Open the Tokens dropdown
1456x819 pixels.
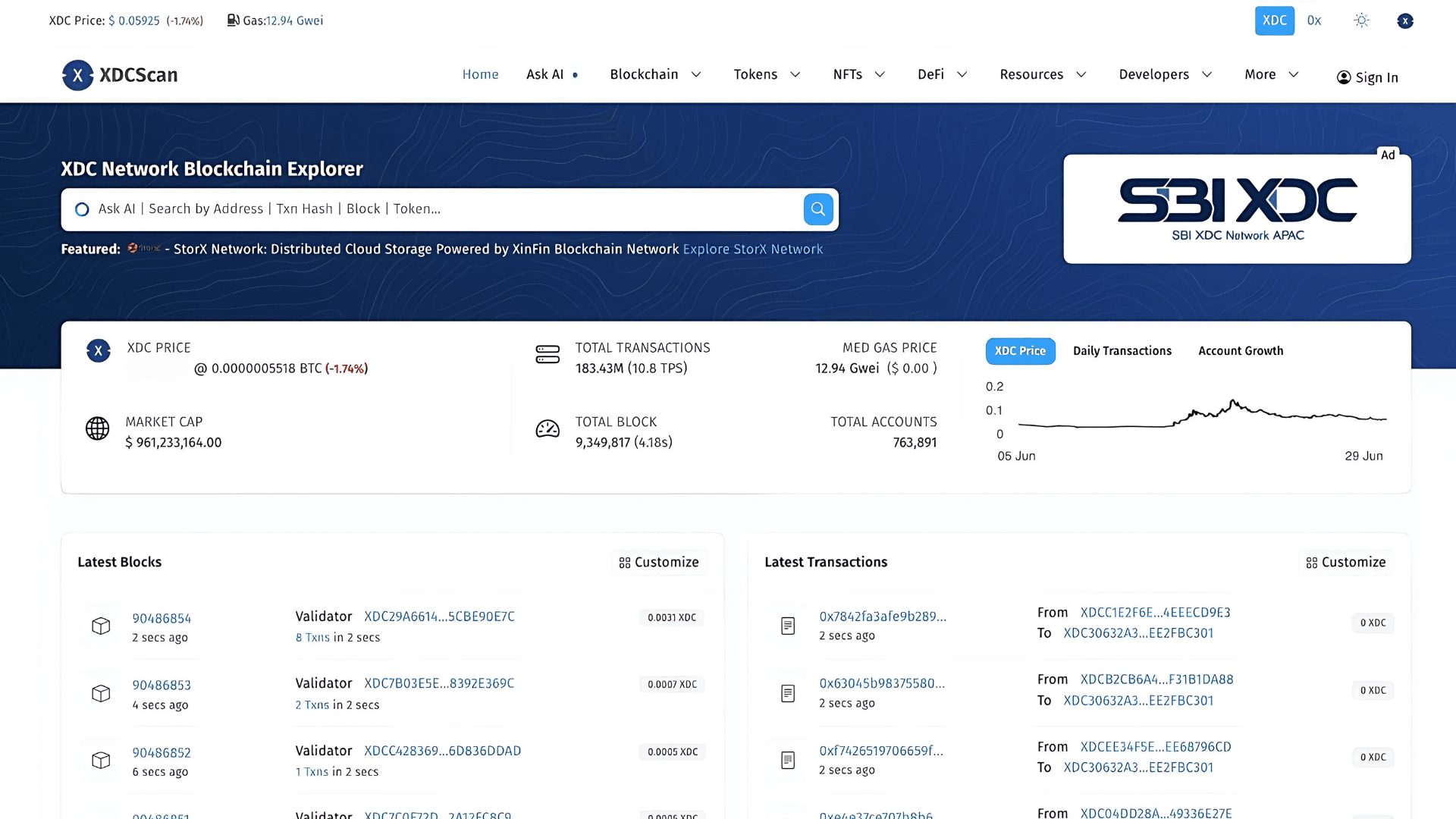tap(766, 74)
